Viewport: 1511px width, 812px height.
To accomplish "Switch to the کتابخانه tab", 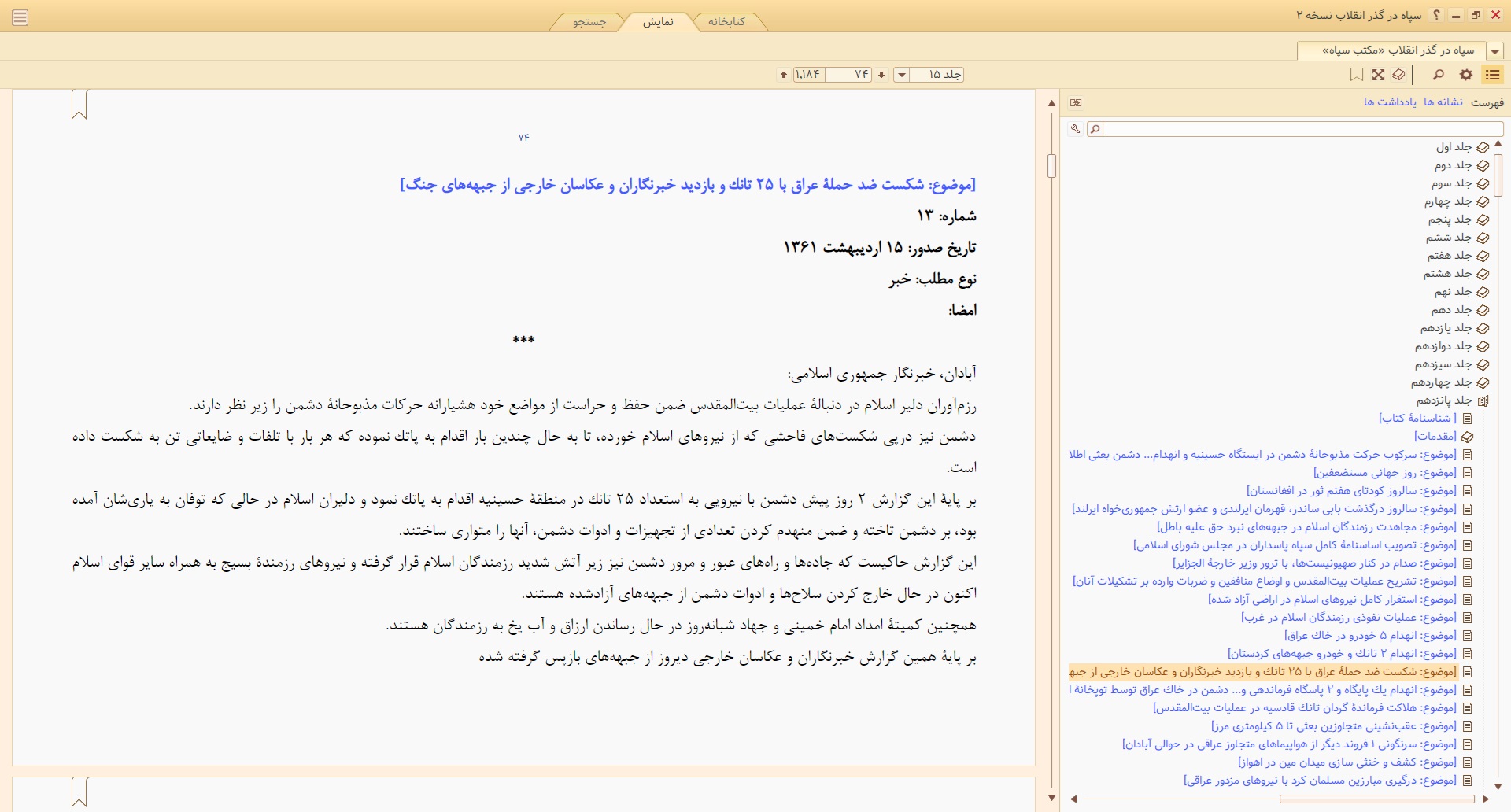I will (x=726, y=22).
